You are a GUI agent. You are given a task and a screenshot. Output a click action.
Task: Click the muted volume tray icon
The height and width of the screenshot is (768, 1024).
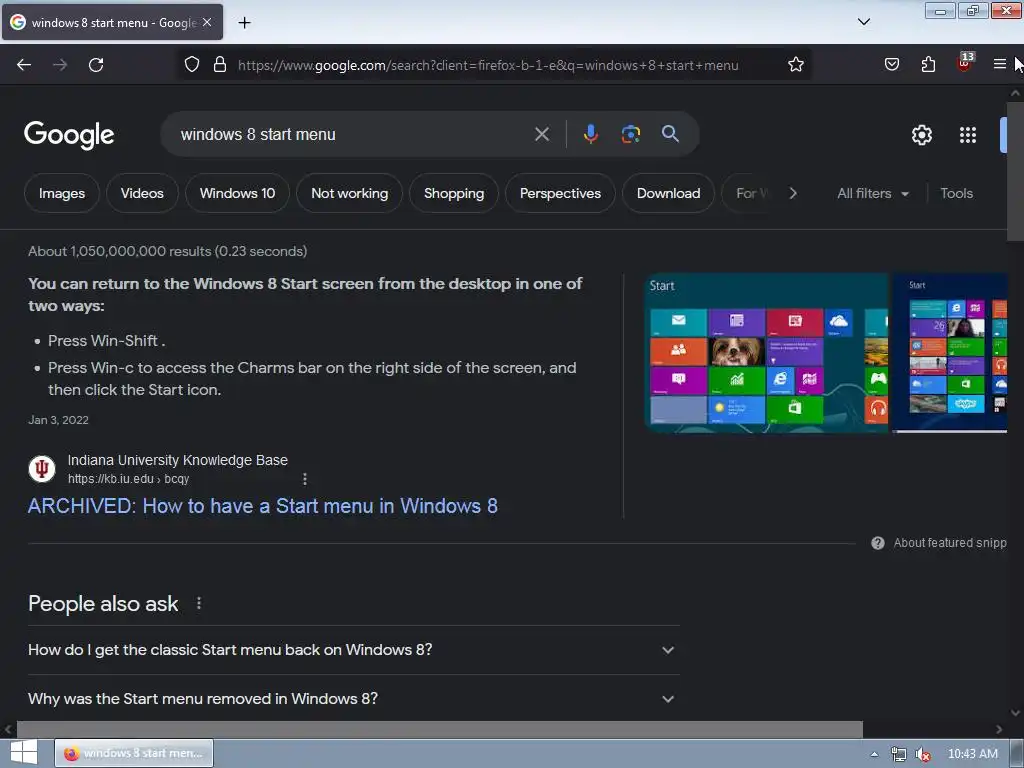(x=923, y=754)
